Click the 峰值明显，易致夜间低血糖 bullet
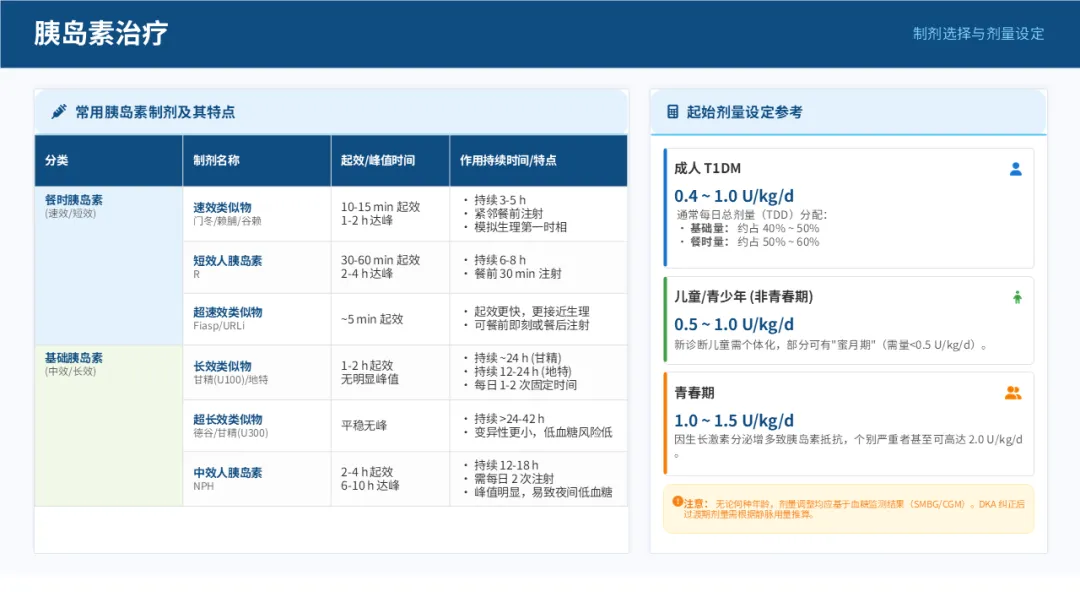This screenshot has width=1080, height=608. click(543, 492)
